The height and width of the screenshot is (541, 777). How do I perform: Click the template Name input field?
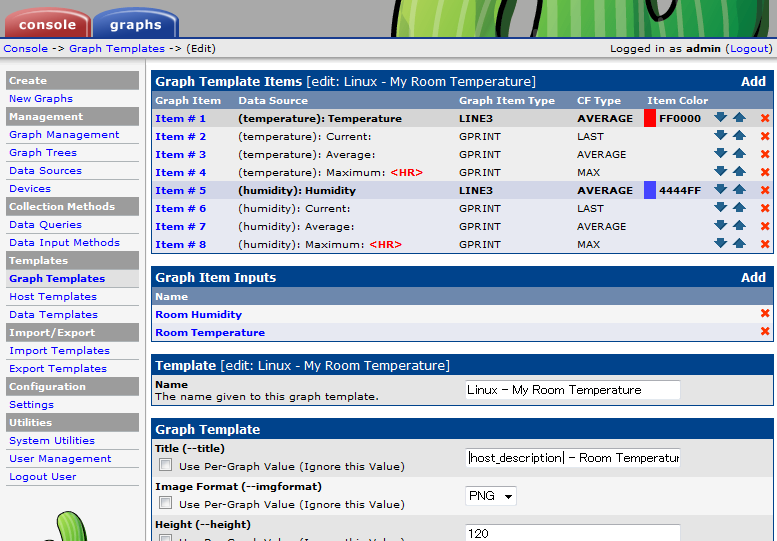coord(572,390)
